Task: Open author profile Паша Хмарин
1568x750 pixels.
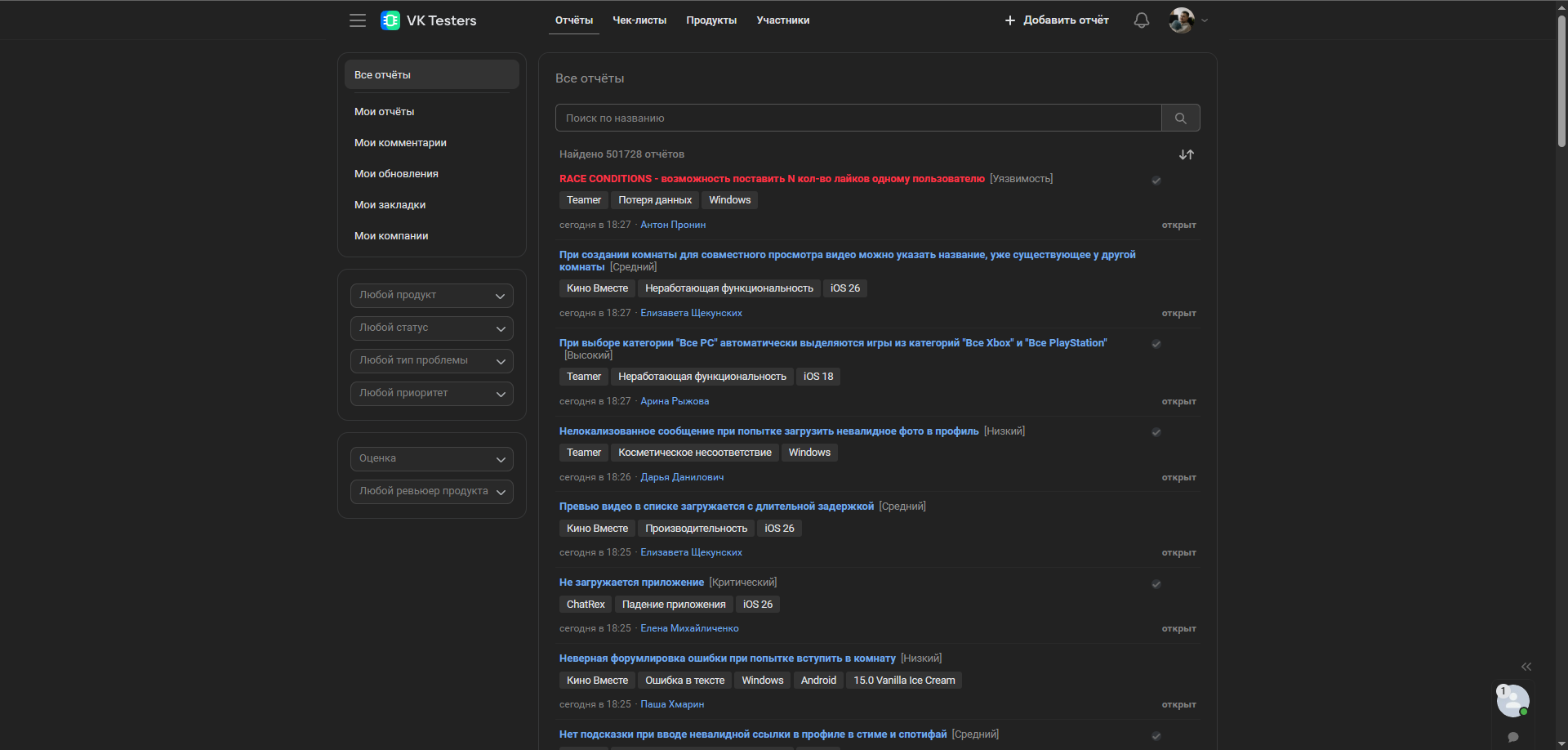Action: coord(672,704)
